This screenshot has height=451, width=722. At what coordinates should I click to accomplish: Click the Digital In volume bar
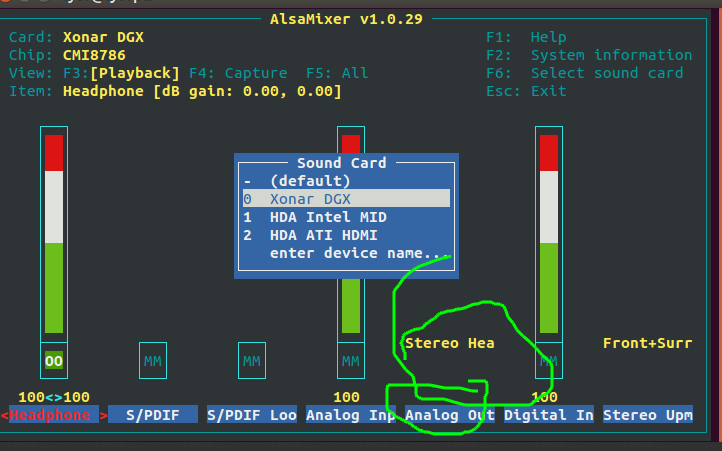(x=549, y=234)
